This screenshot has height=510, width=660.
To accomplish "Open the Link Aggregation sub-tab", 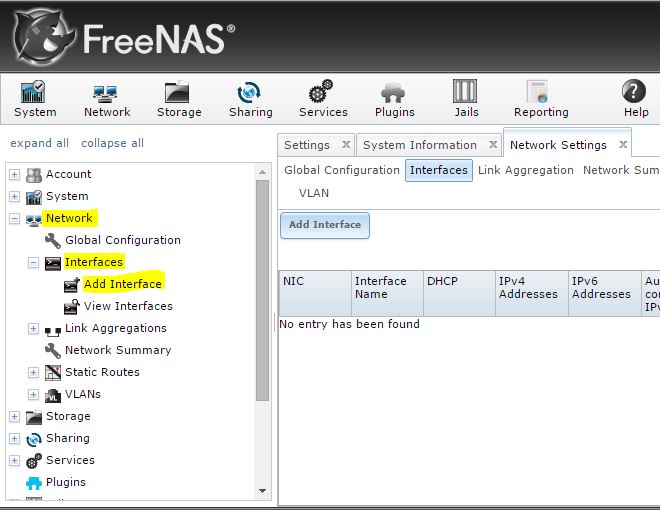I will pyautogui.click(x=526, y=170).
